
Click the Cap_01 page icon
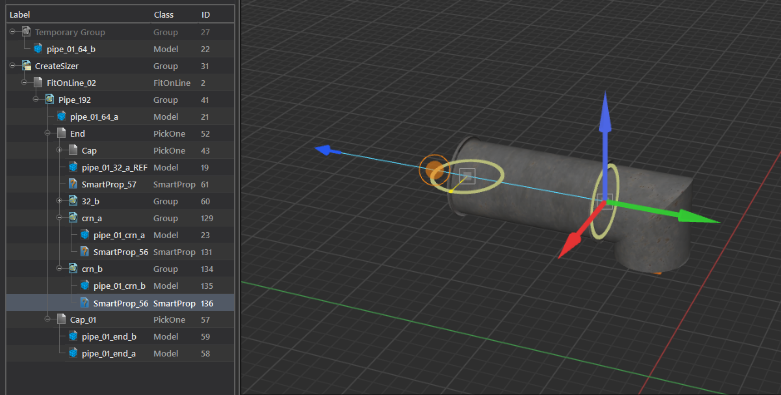pyautogui.click(x=61, y=319)
